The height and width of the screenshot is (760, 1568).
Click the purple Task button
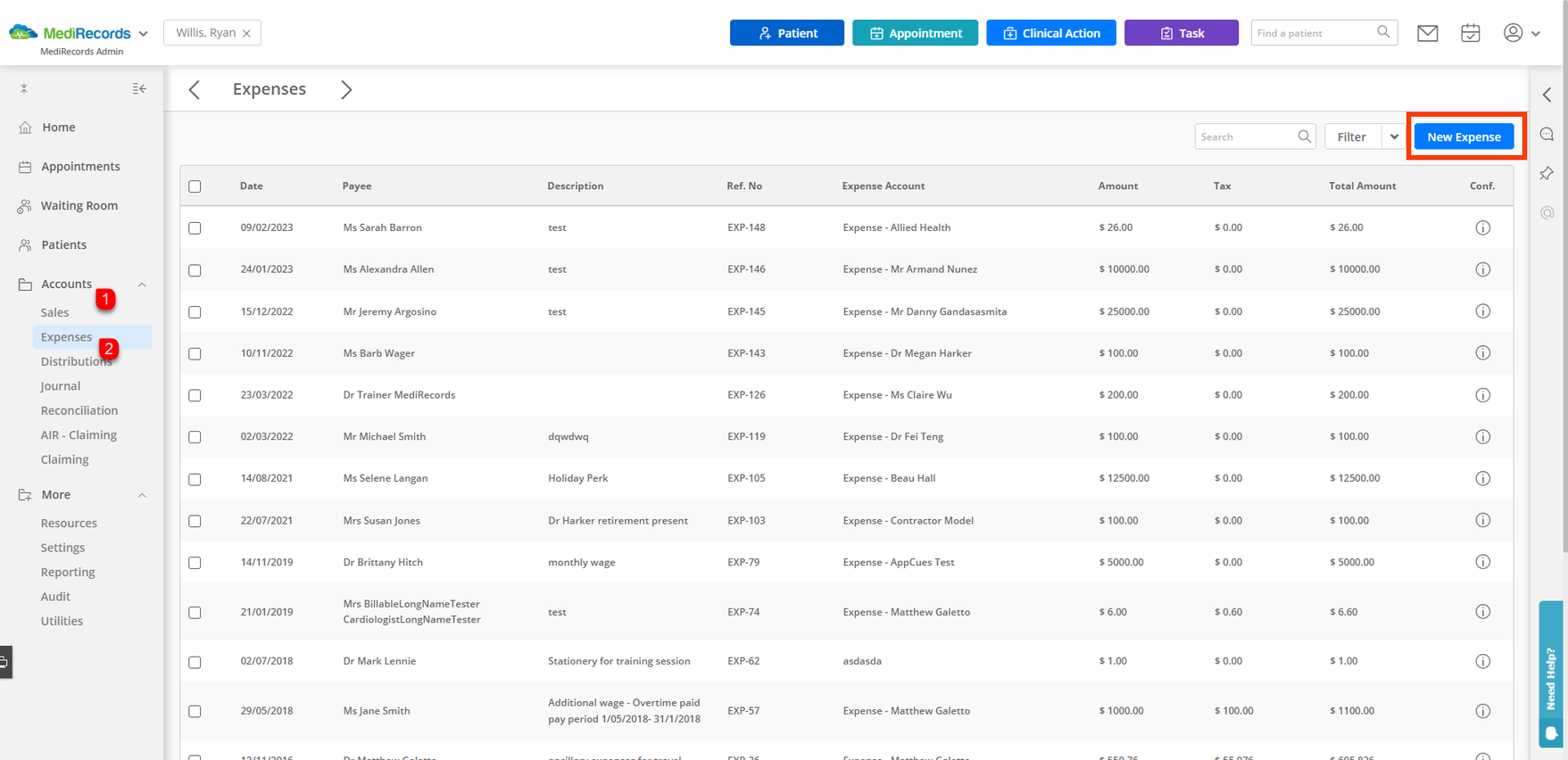pyautogui.click(x=1182, y=33)
